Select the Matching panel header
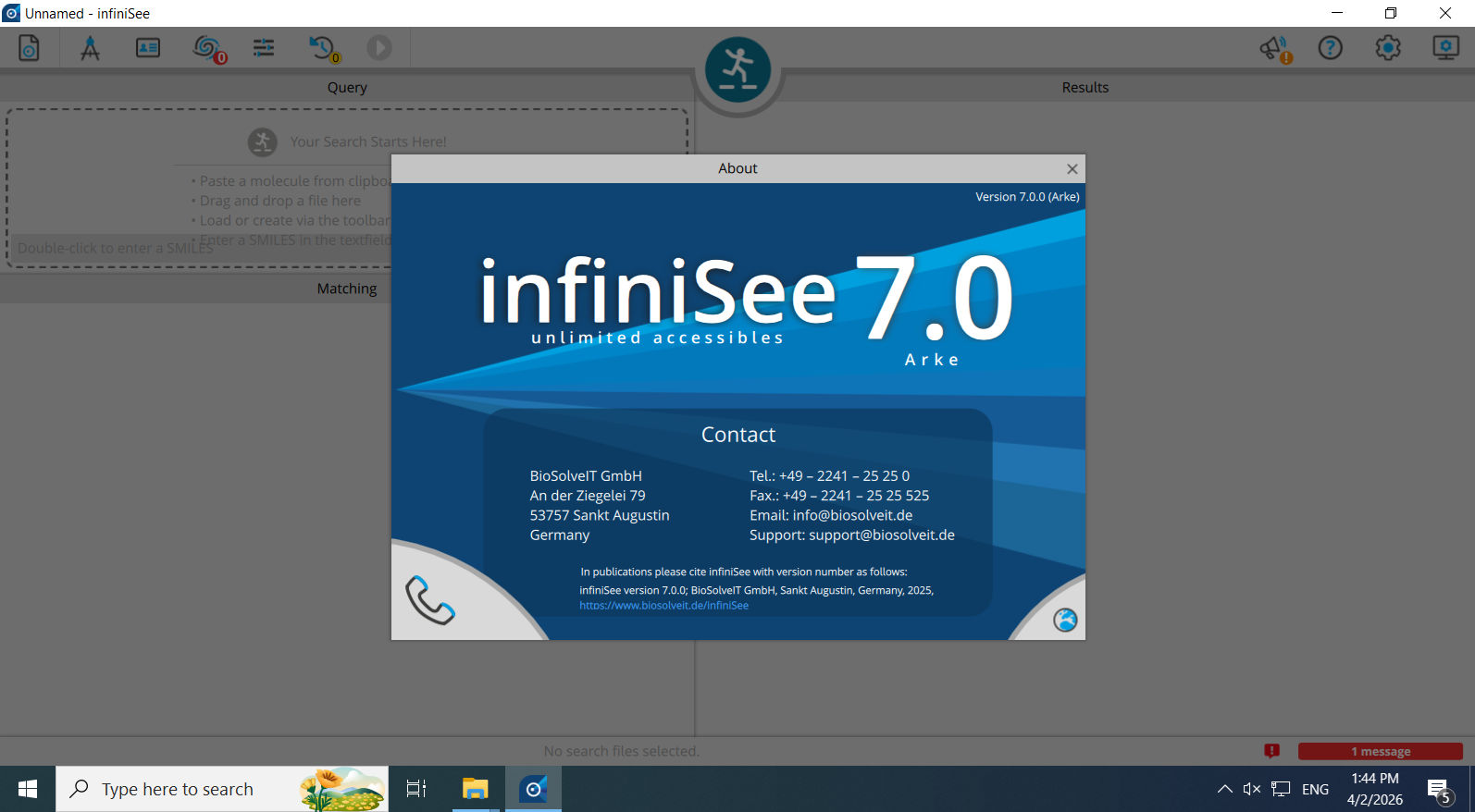 pyautogui.click(x=347, y=289)
